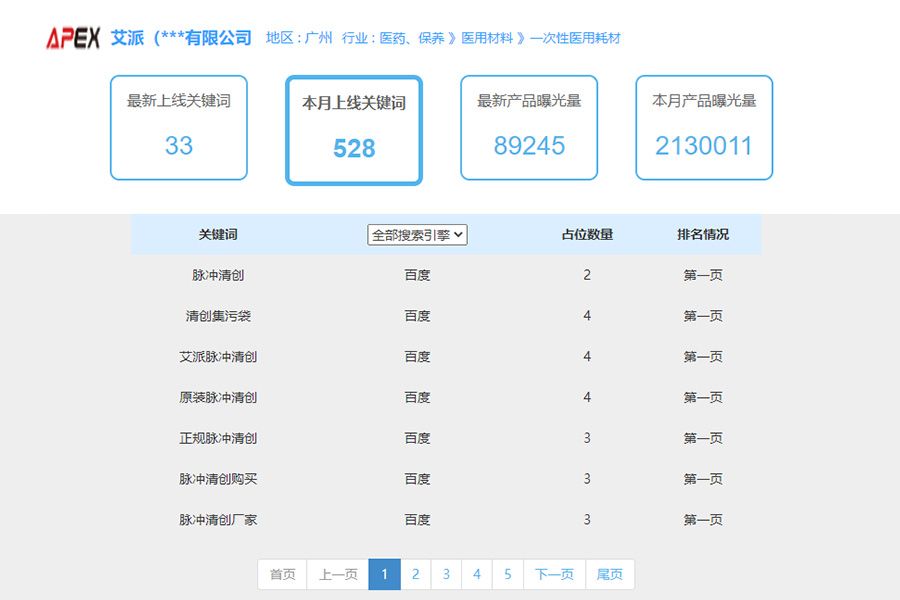Click the 本月产品曝光量 card showing 2130011
Screen dimensions: 900x600
click(x=703, y=128)
